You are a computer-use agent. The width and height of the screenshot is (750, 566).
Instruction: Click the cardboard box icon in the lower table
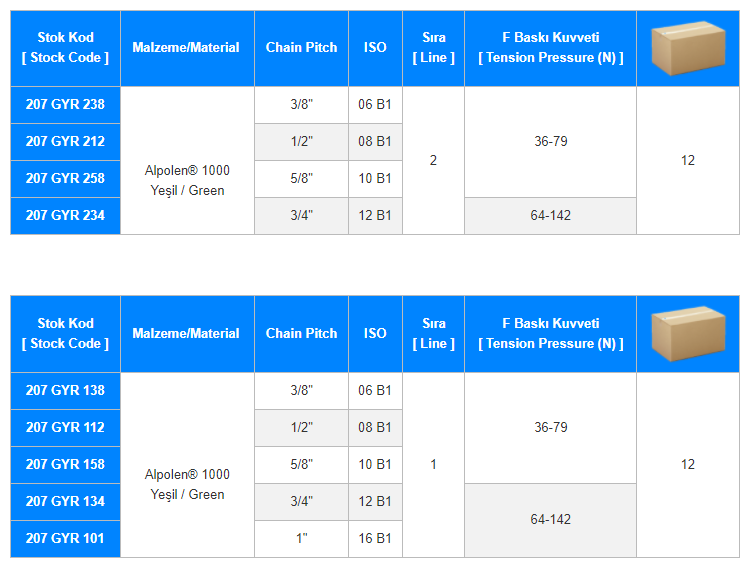pyautogui.click(x=687, y=334)
